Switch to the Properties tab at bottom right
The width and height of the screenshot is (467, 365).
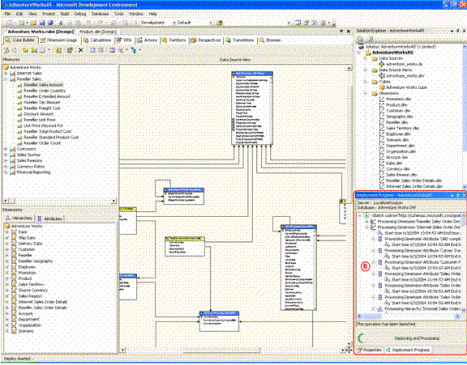click(369, 350)
